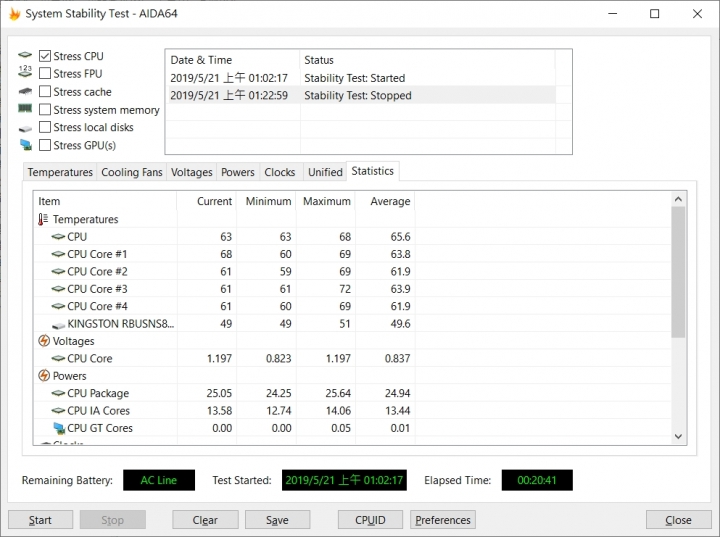Click the greyed-out Stop button
This screenshot has height=537, width=720.
pyautogui.click(x=112, y=520)
